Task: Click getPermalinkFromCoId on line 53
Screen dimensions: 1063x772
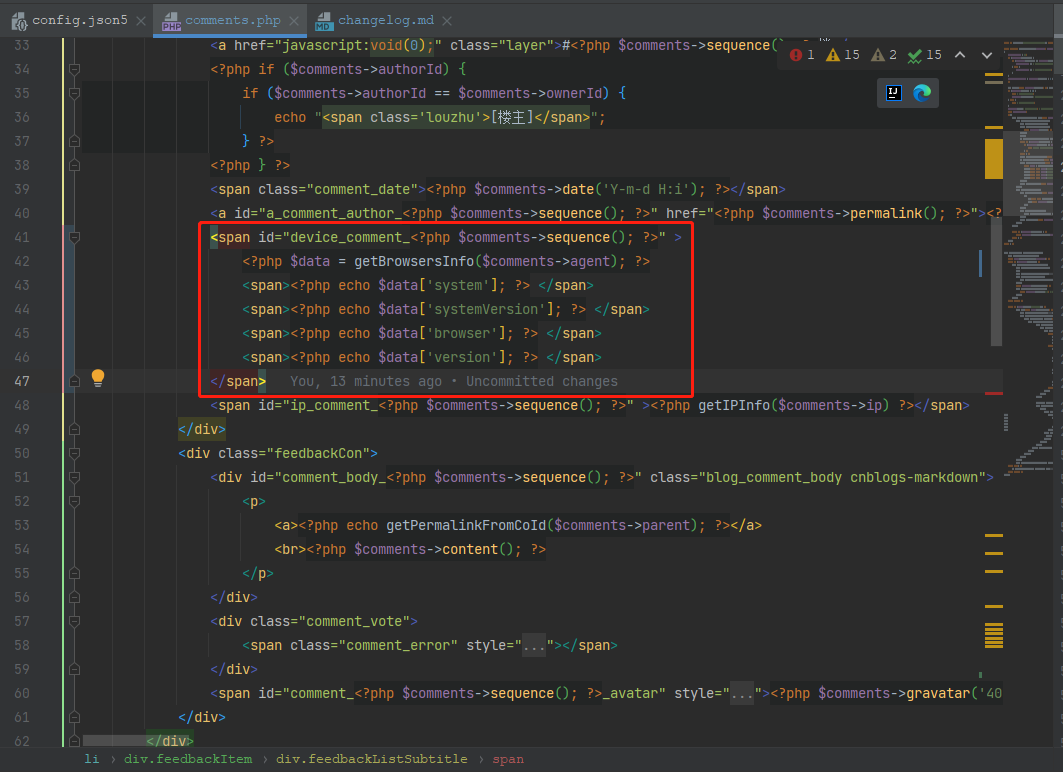Action: pyautogui.click(x=466, y=525)
